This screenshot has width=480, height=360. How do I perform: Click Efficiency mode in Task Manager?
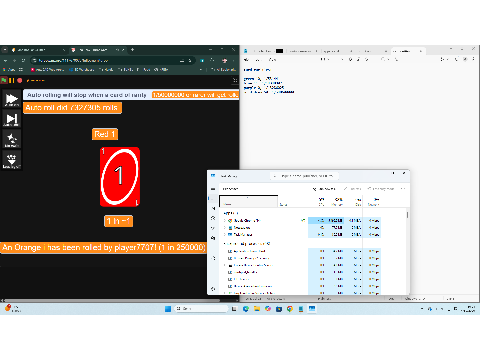point(381,189)
